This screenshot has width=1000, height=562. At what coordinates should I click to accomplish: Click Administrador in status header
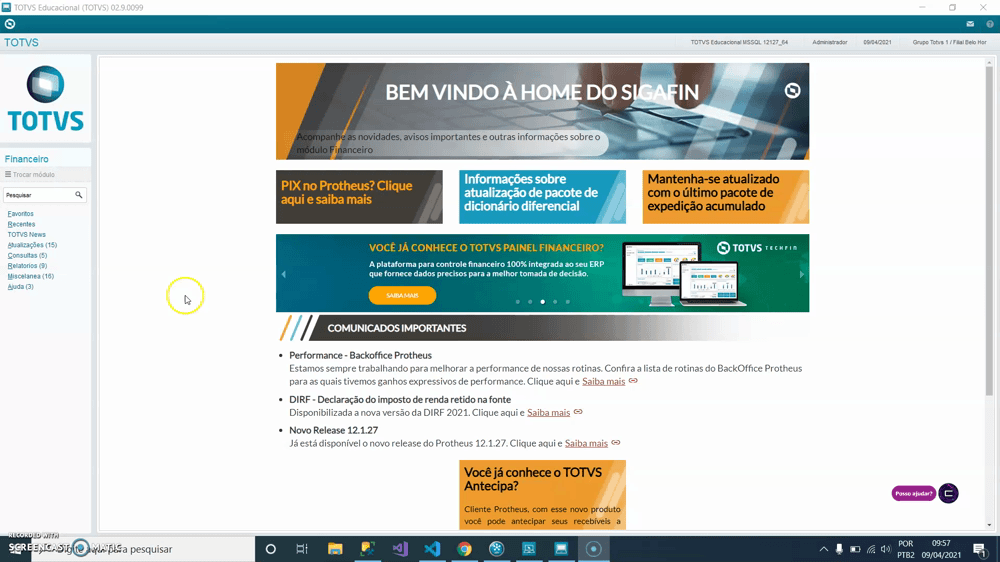coord(830,42)
